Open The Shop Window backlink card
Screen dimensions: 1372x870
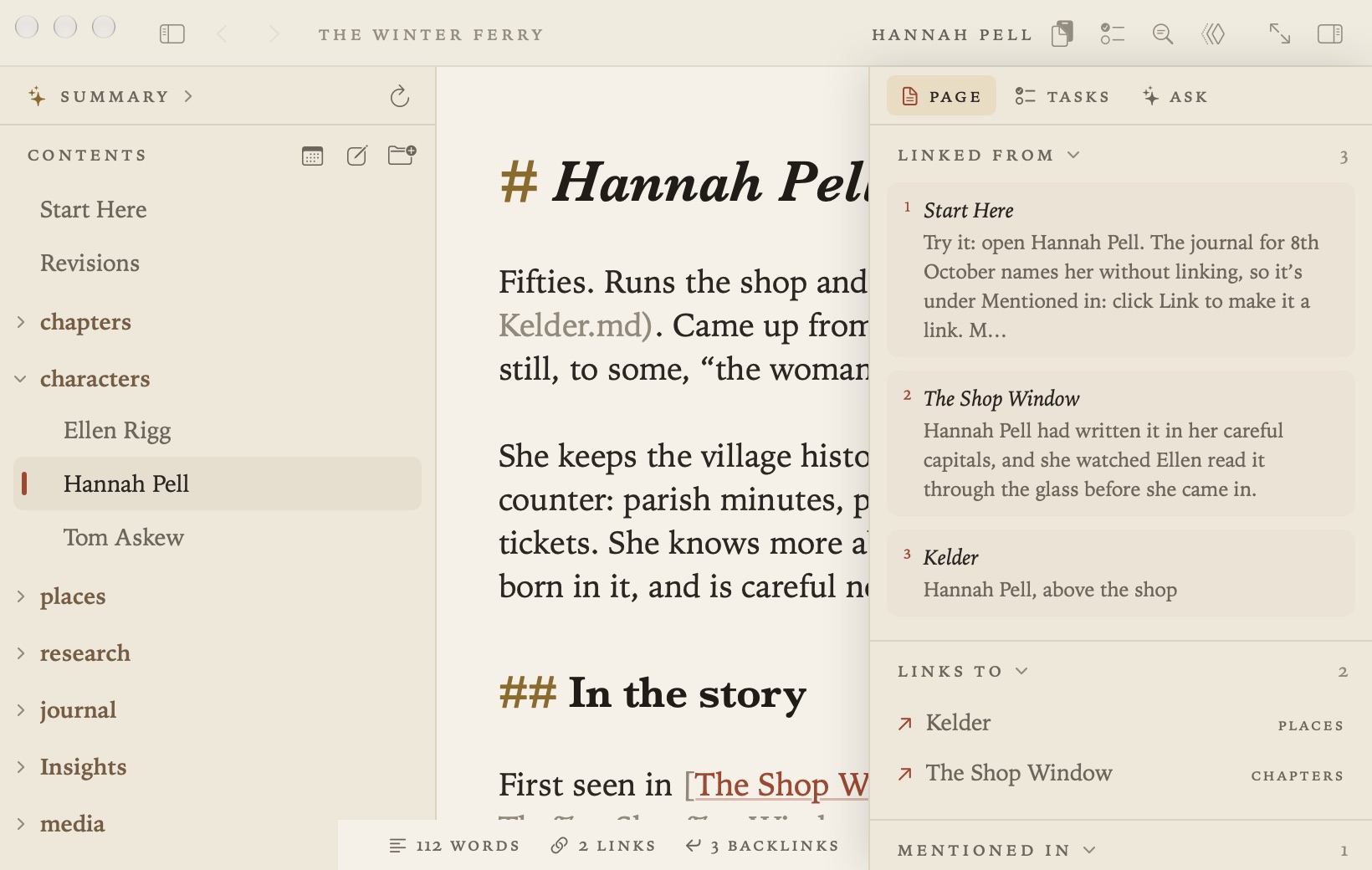(1120, 443)
